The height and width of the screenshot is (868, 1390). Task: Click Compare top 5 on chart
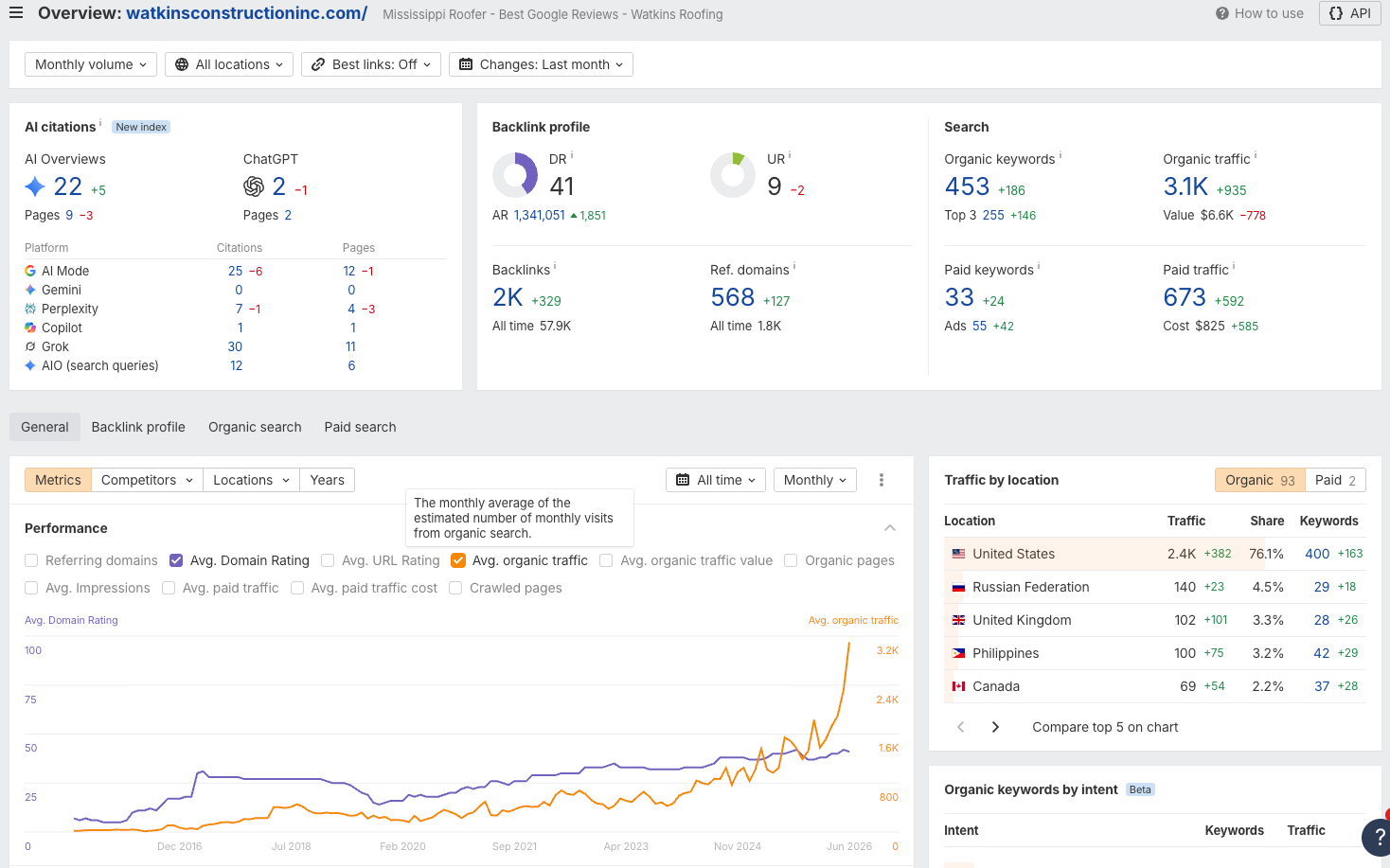1105,727
